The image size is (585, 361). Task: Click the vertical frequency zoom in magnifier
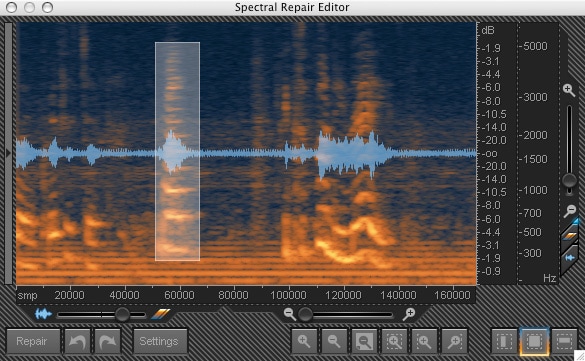coord(569,90)
